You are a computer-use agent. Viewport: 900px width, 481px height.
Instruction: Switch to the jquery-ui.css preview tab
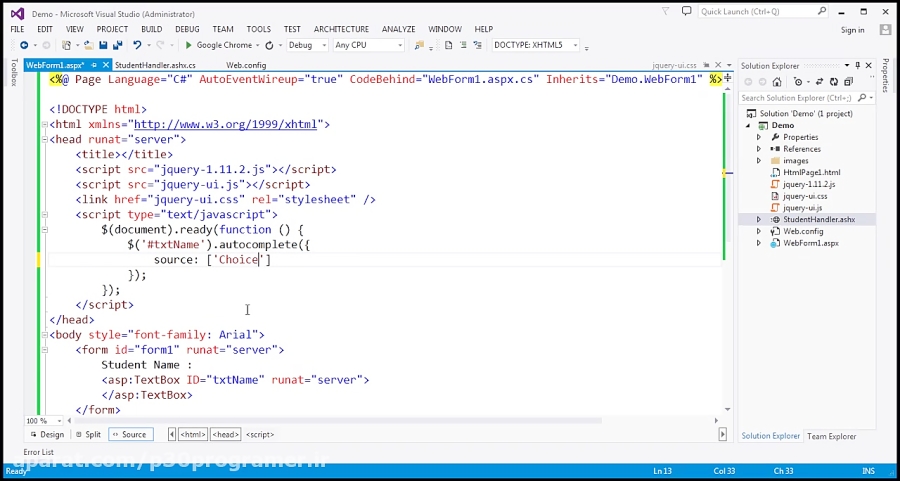674,65
